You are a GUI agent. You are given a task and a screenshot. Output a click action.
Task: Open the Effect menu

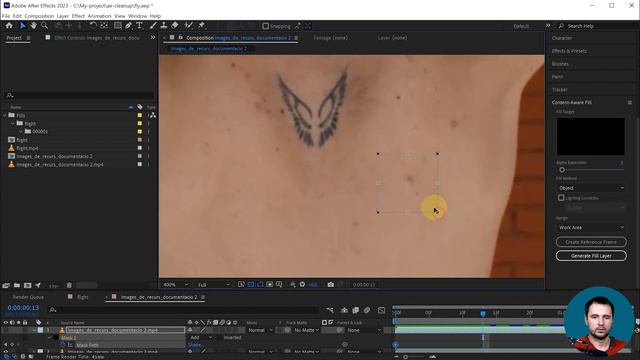coord(78,16)
